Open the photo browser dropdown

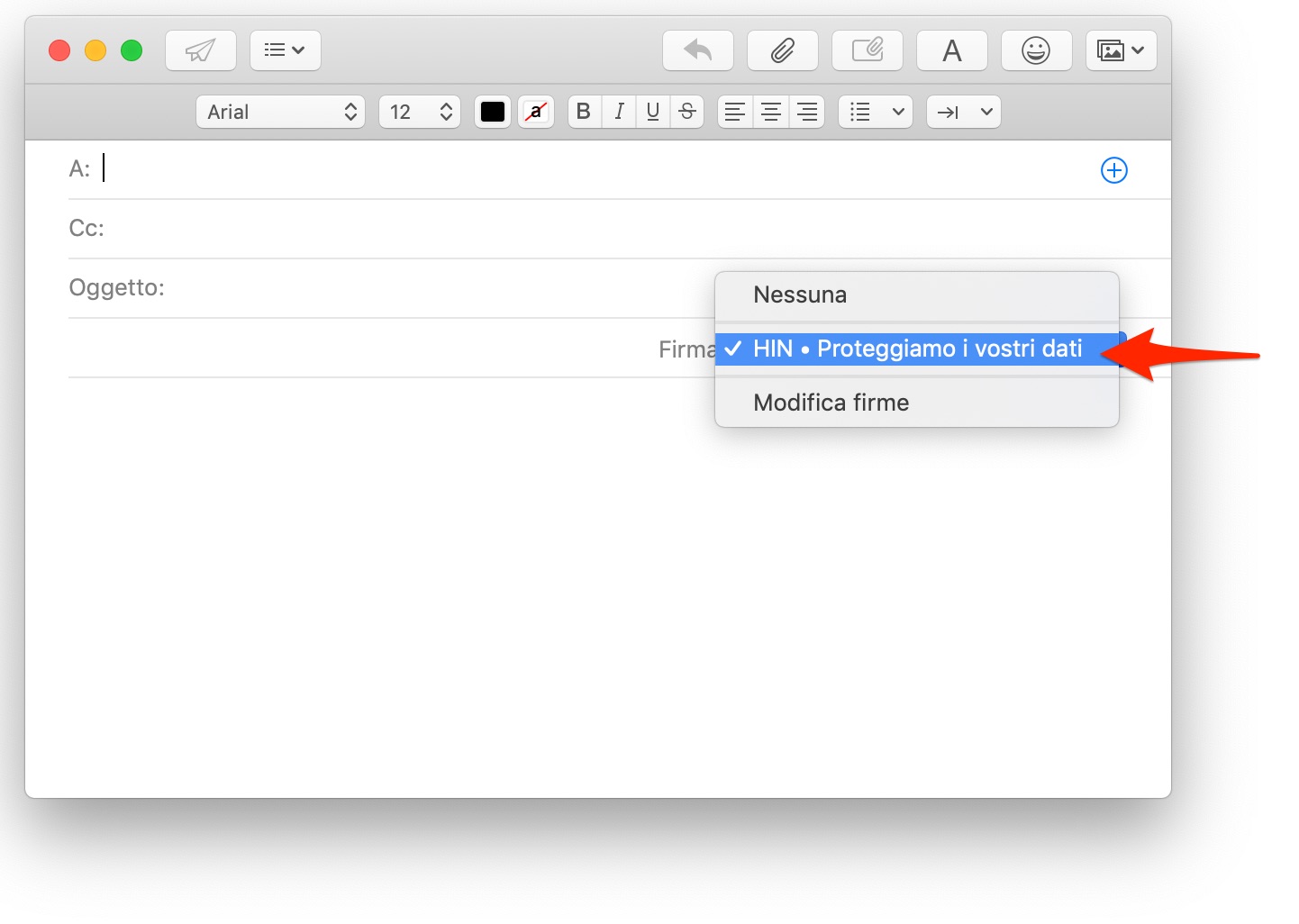(1122, 50)
